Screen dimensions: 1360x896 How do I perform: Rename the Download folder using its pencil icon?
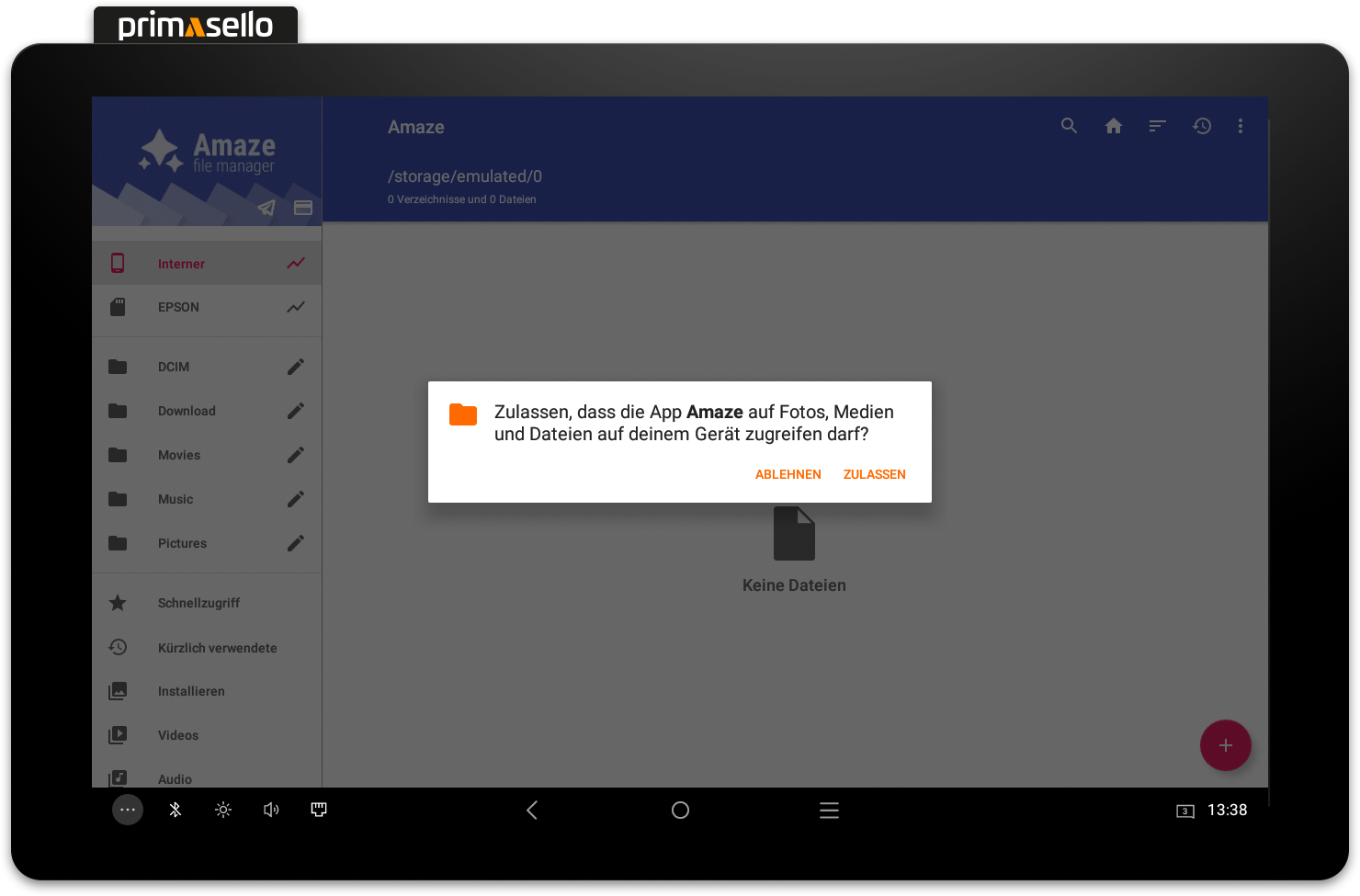(x=295, y=411)
